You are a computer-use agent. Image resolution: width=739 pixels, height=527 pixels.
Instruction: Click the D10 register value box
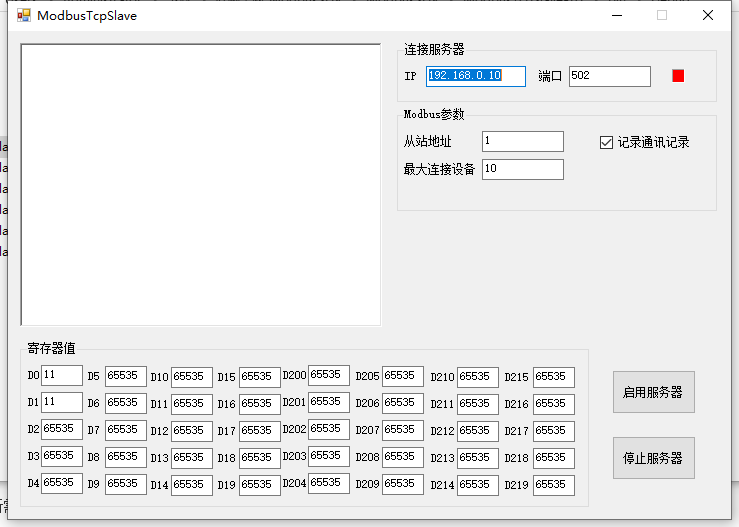tap(192, 378)
